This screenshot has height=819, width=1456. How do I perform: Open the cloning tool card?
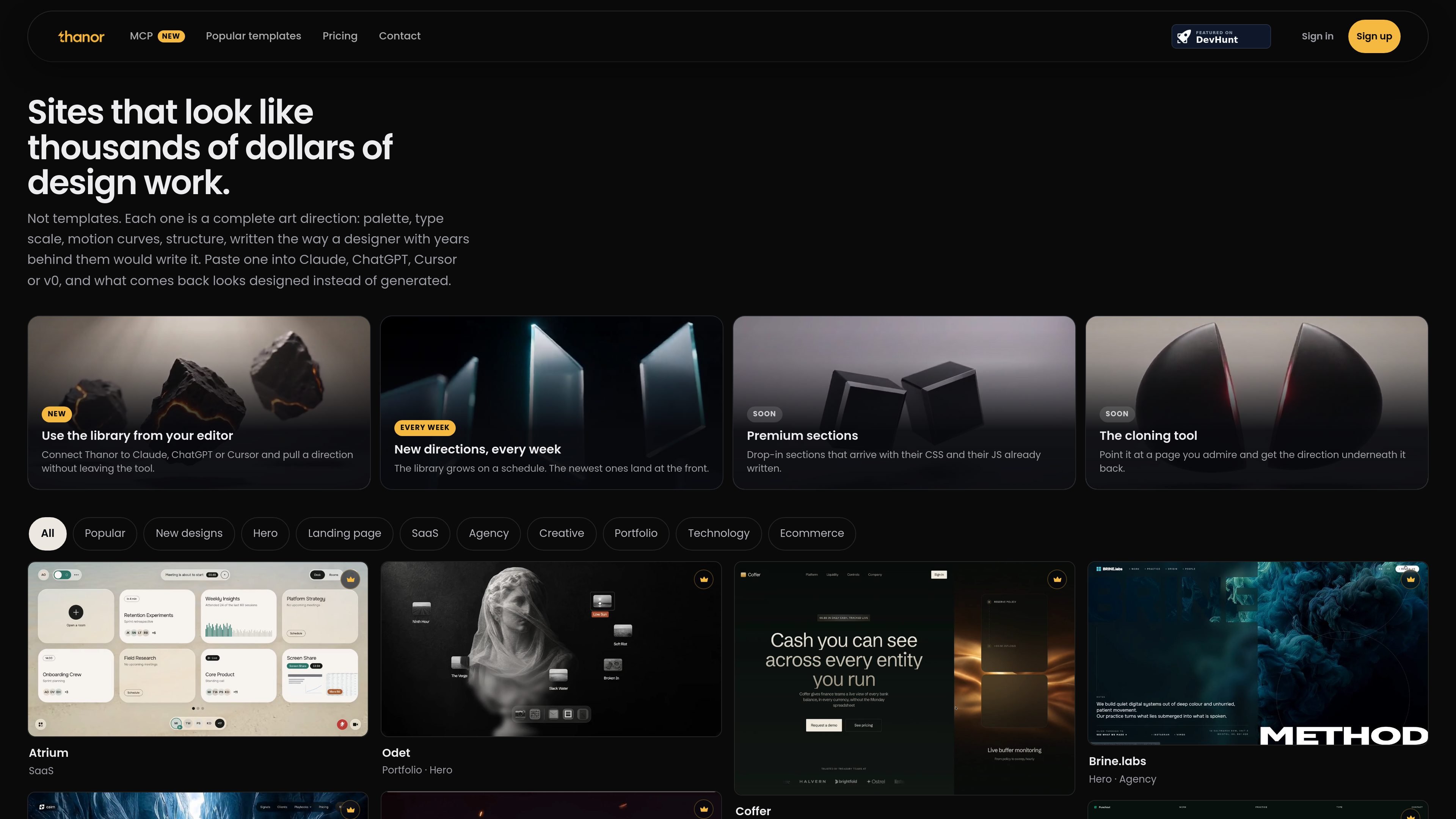pos(1257,402)
